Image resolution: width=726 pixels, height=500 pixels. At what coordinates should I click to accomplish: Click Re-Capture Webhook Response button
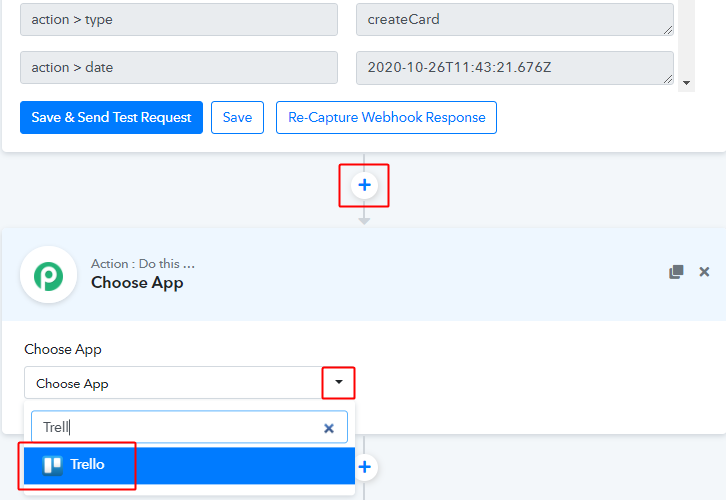tap(387, 118)
